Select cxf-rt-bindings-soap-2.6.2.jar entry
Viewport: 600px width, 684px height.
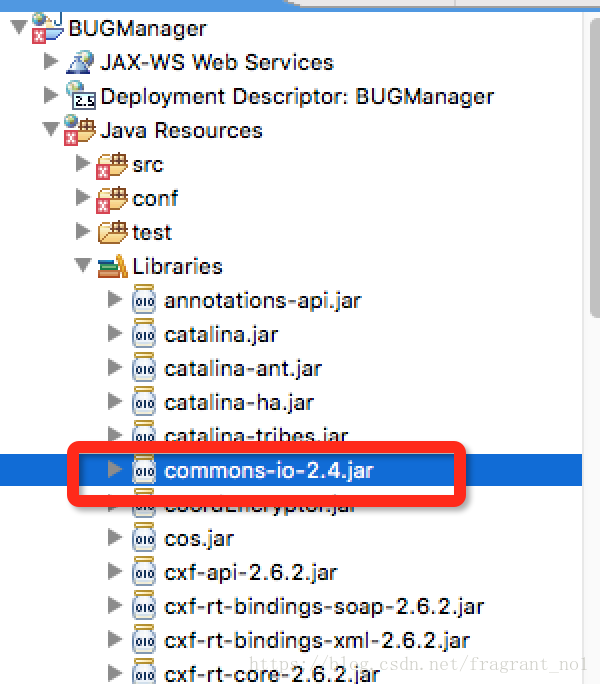(x=324, y=608)
